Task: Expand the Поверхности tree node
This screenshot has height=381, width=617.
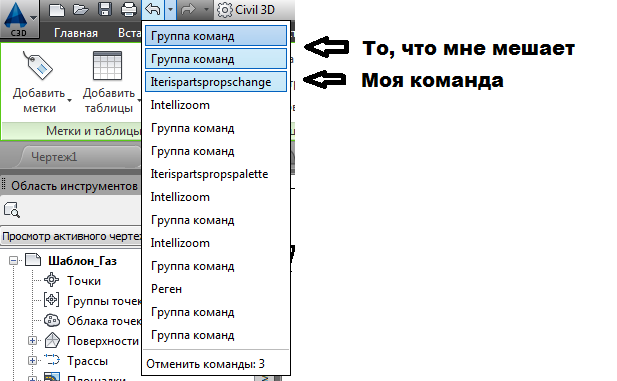Action: 33,340
